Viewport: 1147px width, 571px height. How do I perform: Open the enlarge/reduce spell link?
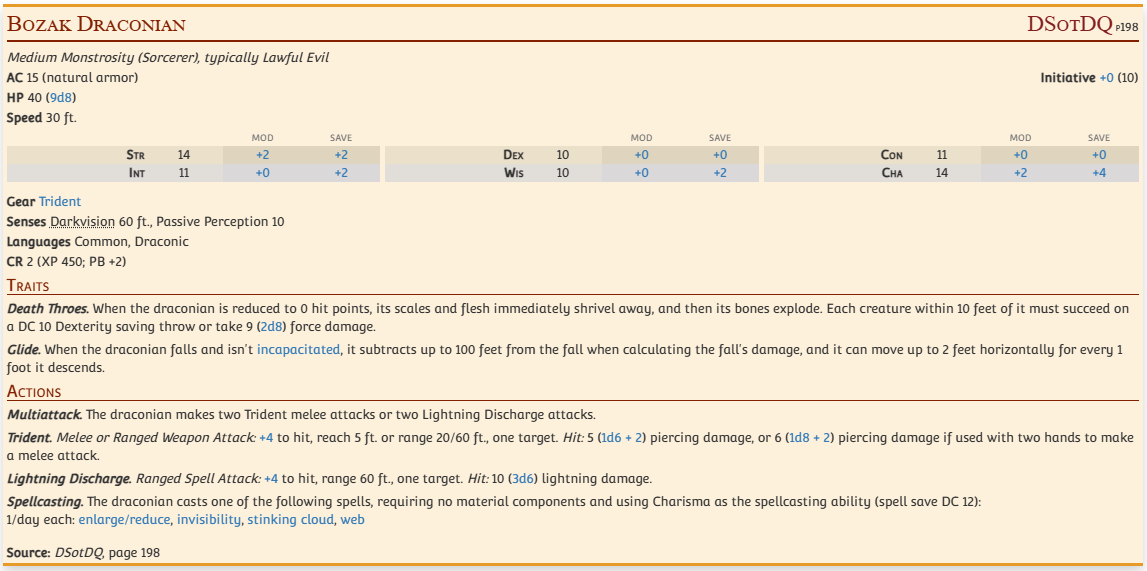(125, 520)
